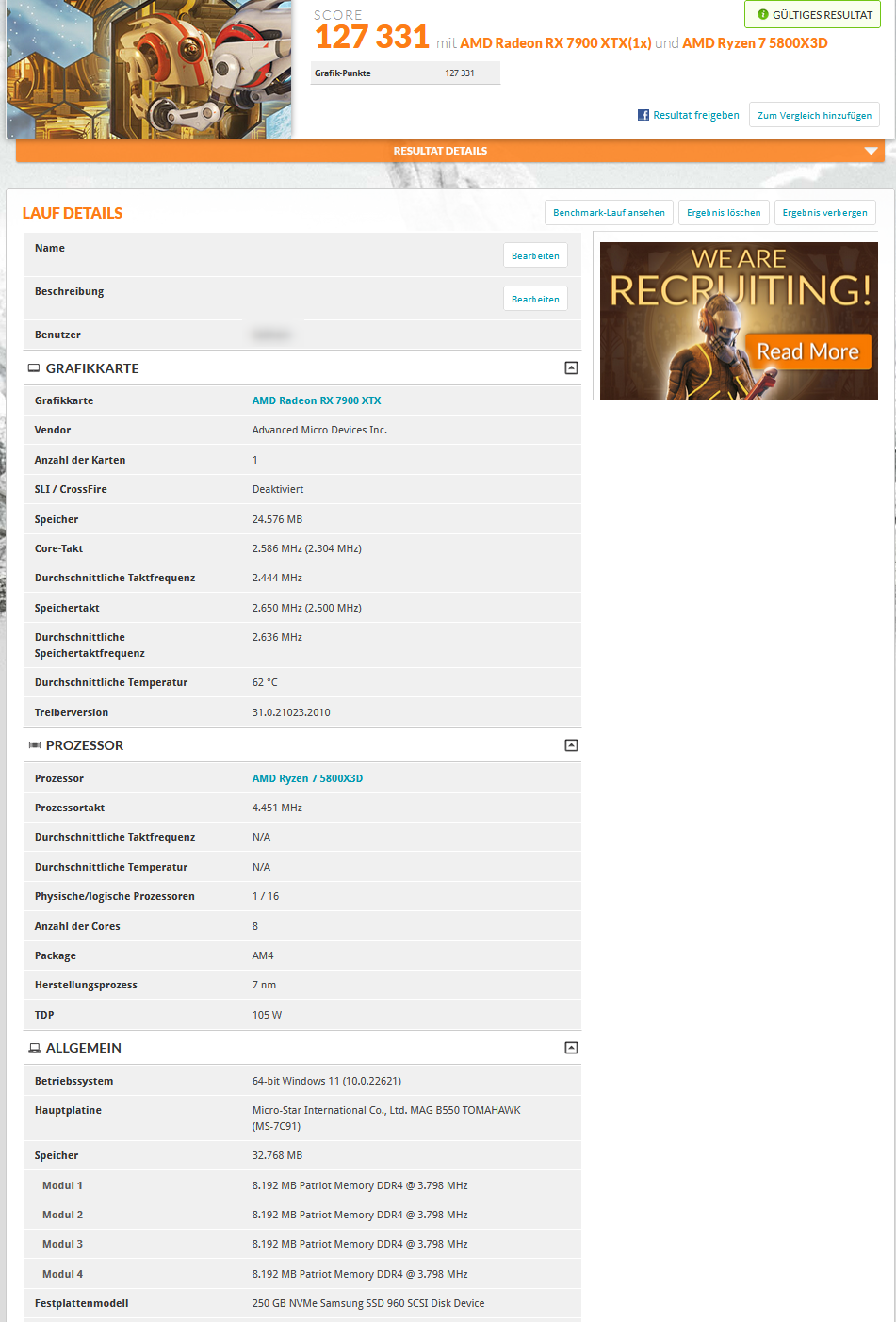The image size is (896, 1322).
Task: Click the monitor icon beside GRAFIKKARTE
Action: pyautogui.click(x=34, y=368)
